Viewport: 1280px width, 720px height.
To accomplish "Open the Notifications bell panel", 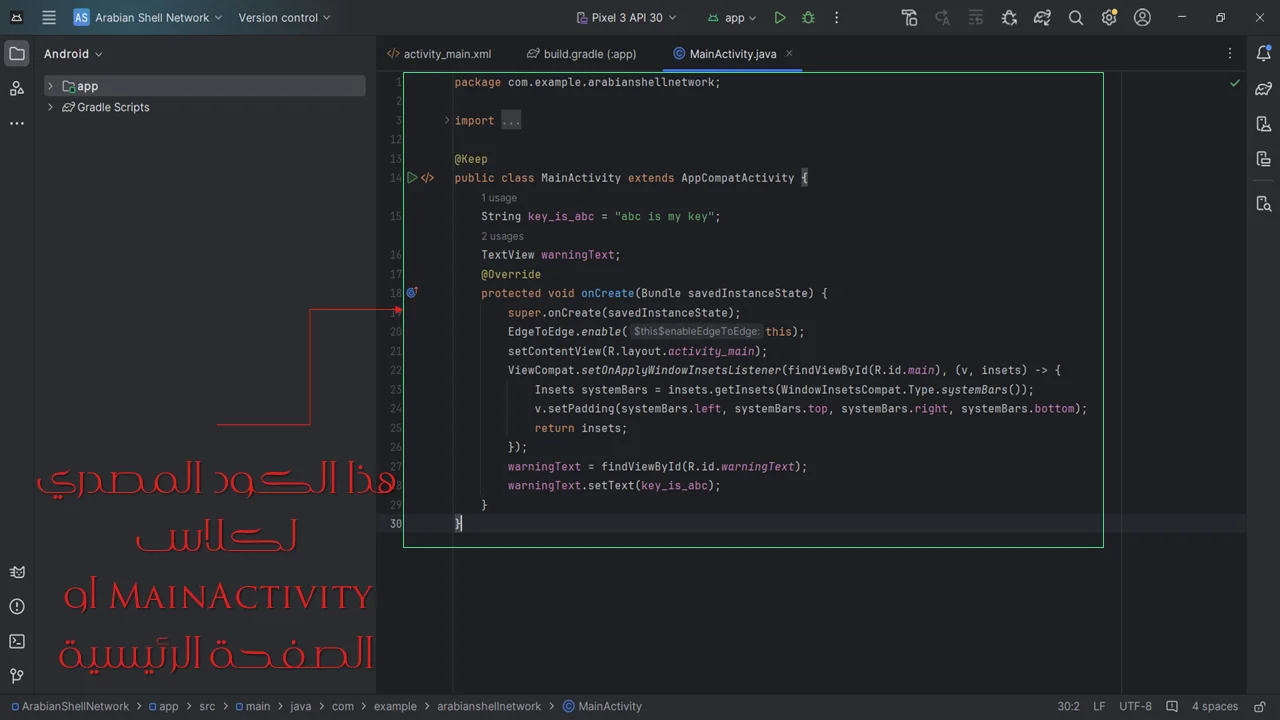I will click(1263, 54).
